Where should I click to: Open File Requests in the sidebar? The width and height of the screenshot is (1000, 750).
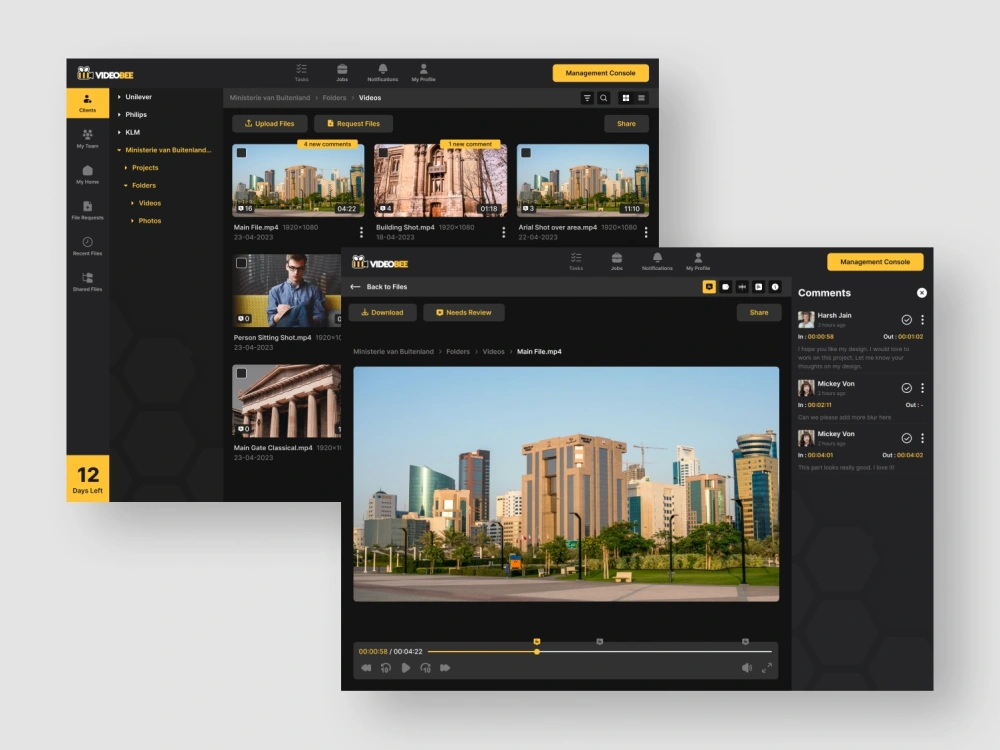coord(87,210)
